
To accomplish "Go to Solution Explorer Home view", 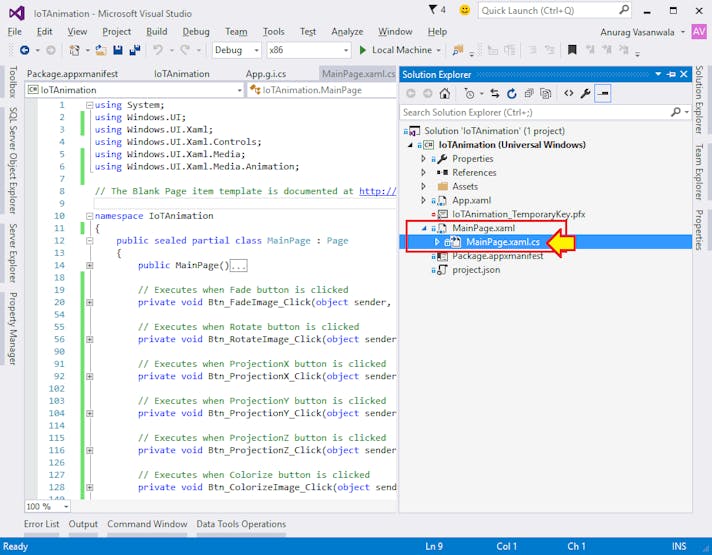I will point(445,94).
